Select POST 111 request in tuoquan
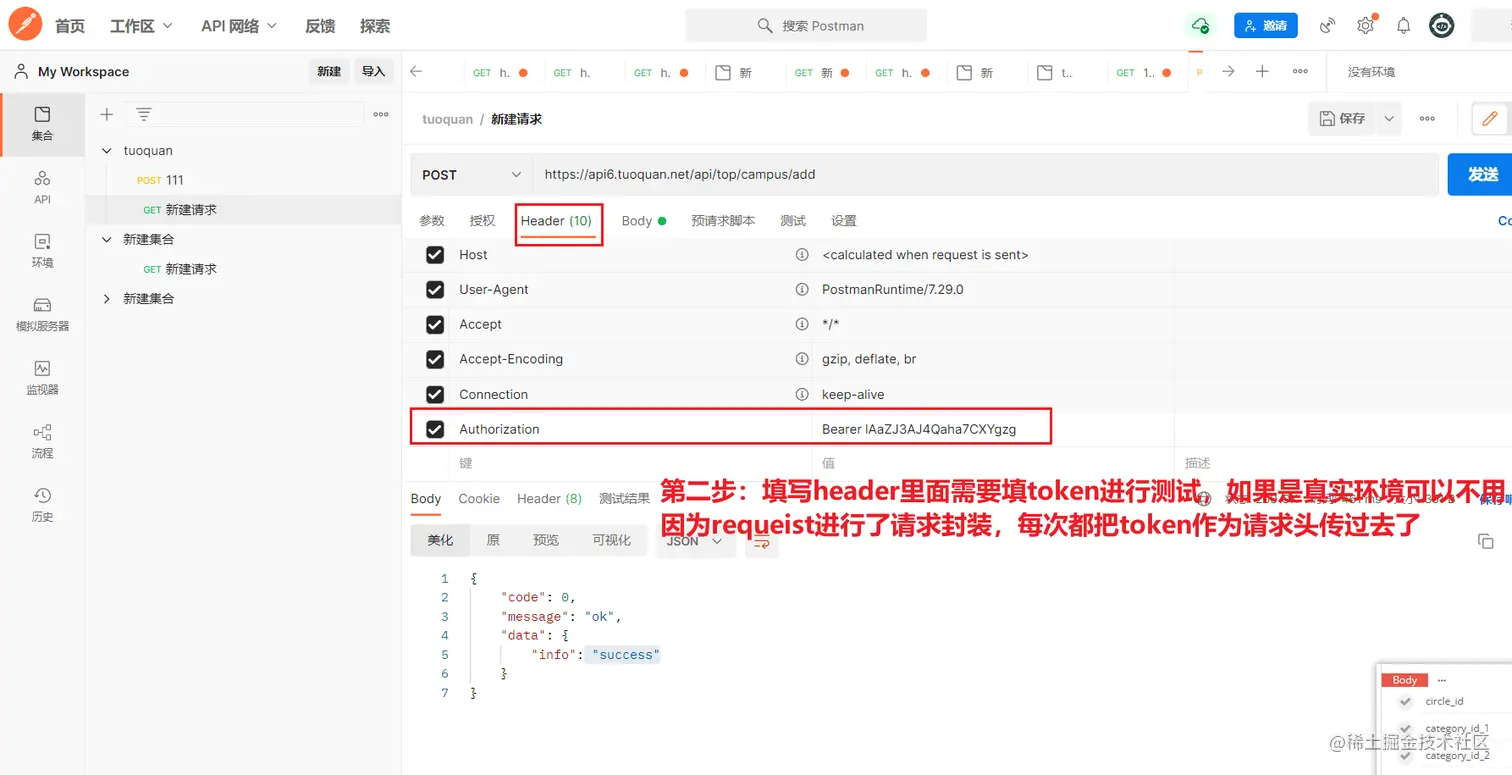The width and height of the screenshot is (1512, 775). [x=161, y=180]
